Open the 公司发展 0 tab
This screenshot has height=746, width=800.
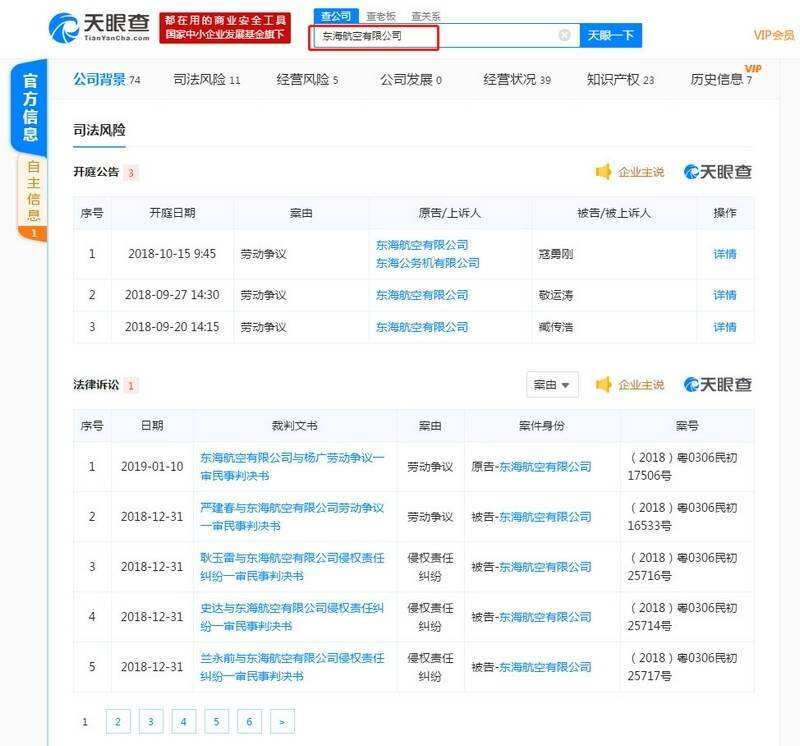(x=411, y=80)
